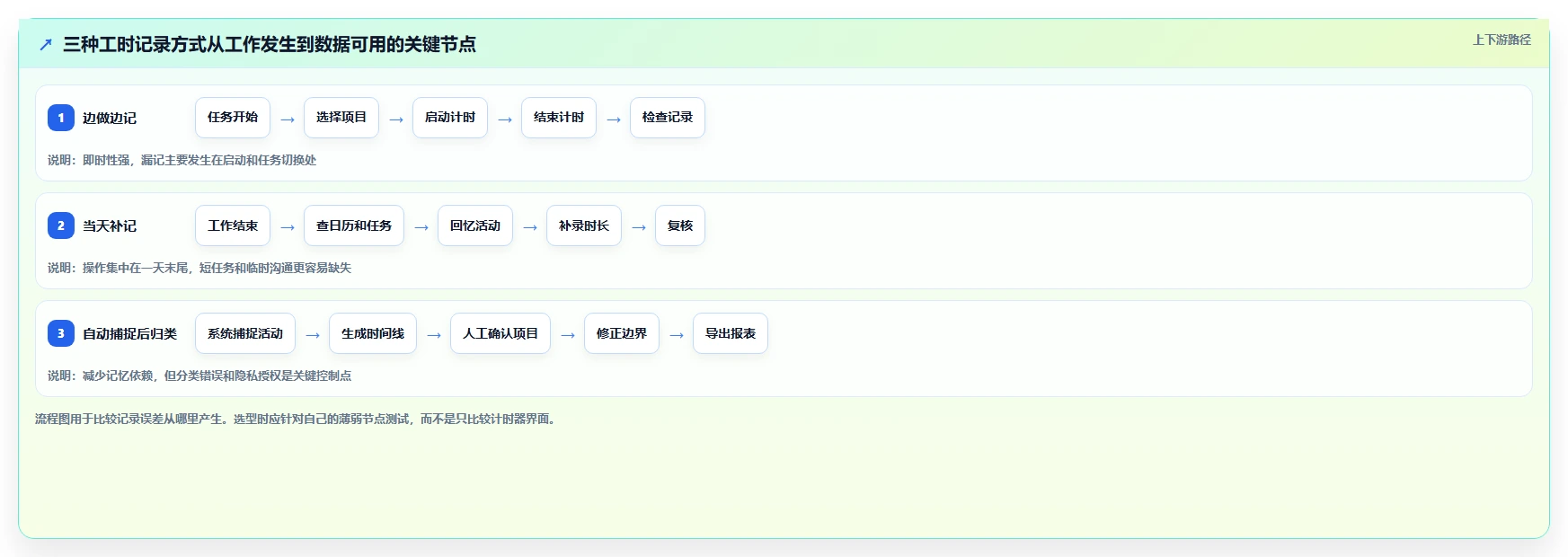Select the 复核 step
This screenshot has width=1568, height=557.
pos(680,225)
